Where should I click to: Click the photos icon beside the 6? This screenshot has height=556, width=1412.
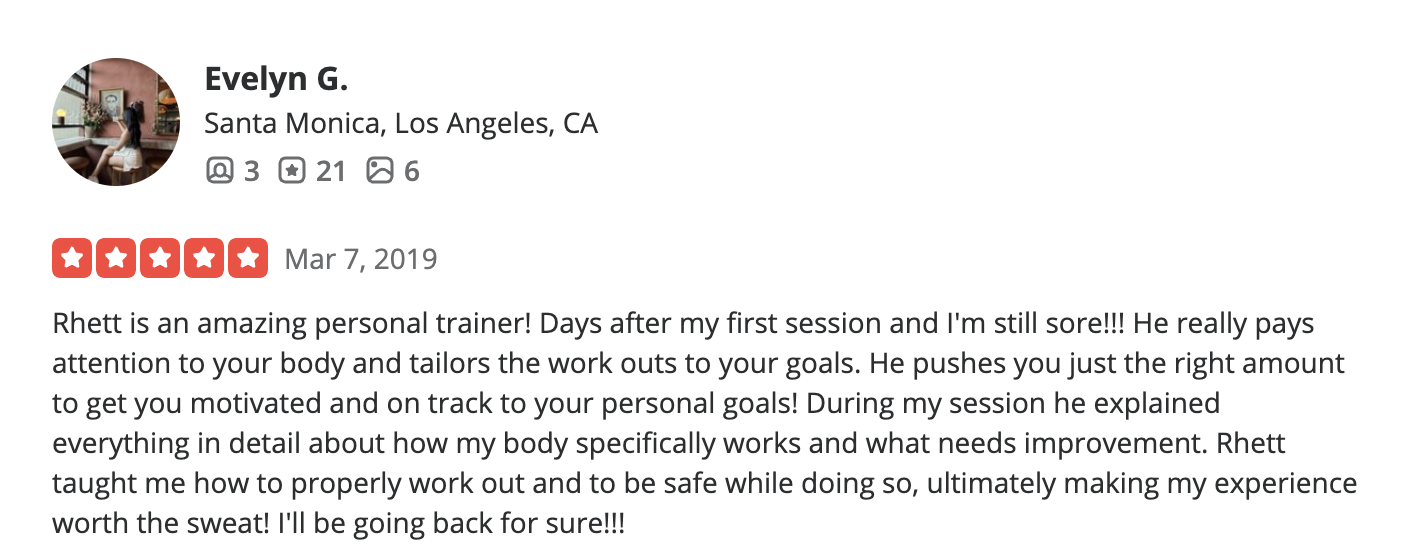(380, 171)
